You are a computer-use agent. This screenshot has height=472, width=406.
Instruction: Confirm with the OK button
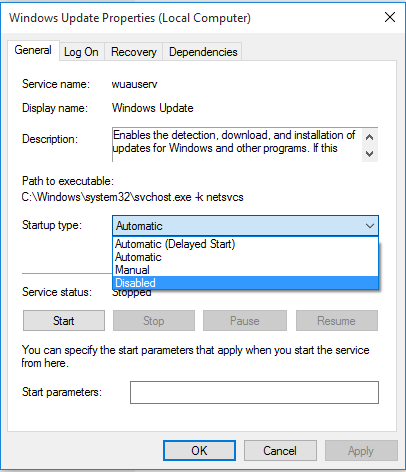[199, 451]
